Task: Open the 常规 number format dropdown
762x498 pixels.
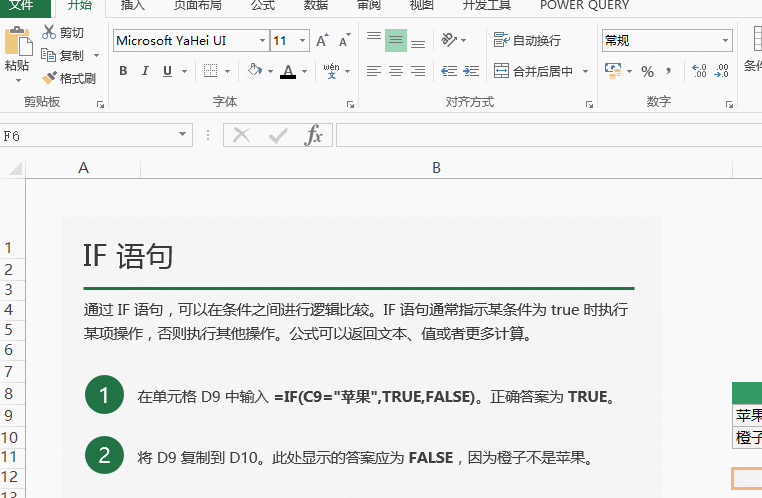Action: pos(725,40)
